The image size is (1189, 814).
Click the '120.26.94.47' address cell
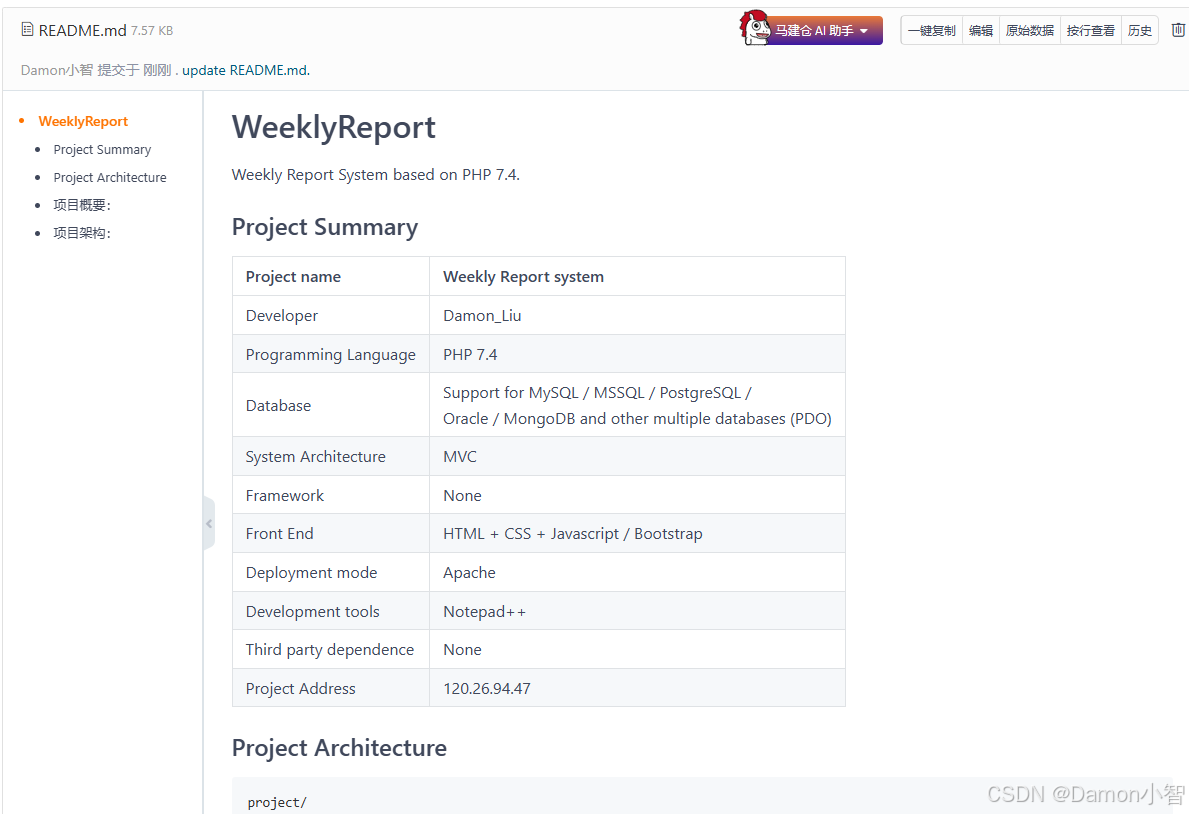(637, 688)
